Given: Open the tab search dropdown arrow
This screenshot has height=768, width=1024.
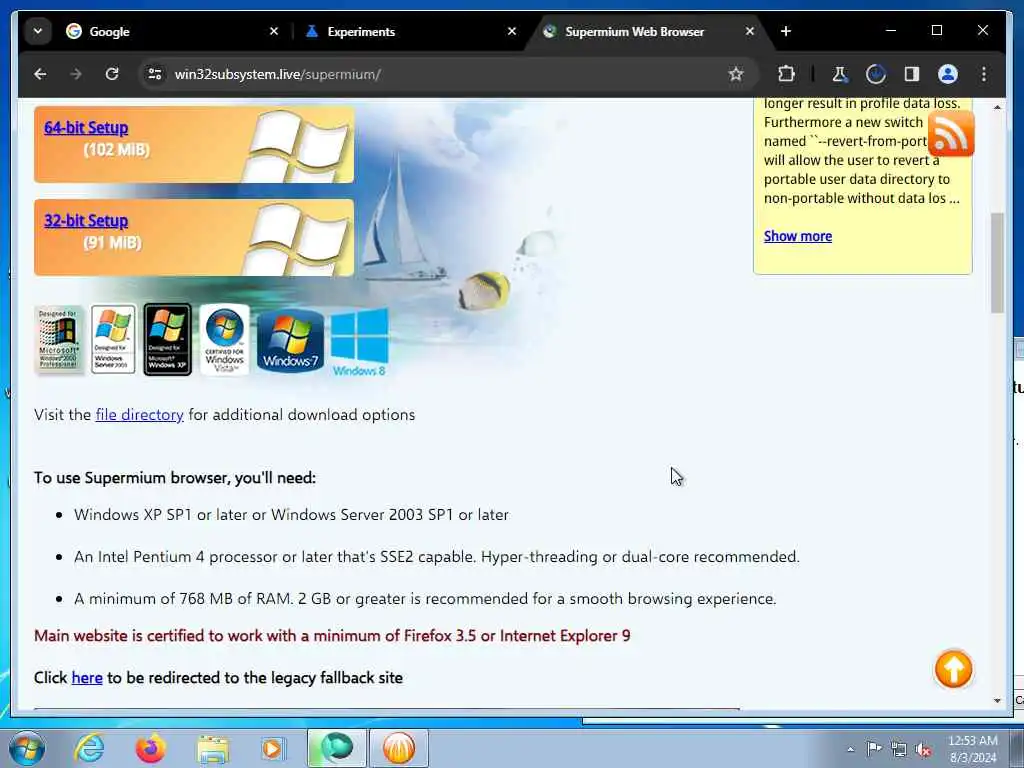Looking at the screenshot, I should point(38,31).
